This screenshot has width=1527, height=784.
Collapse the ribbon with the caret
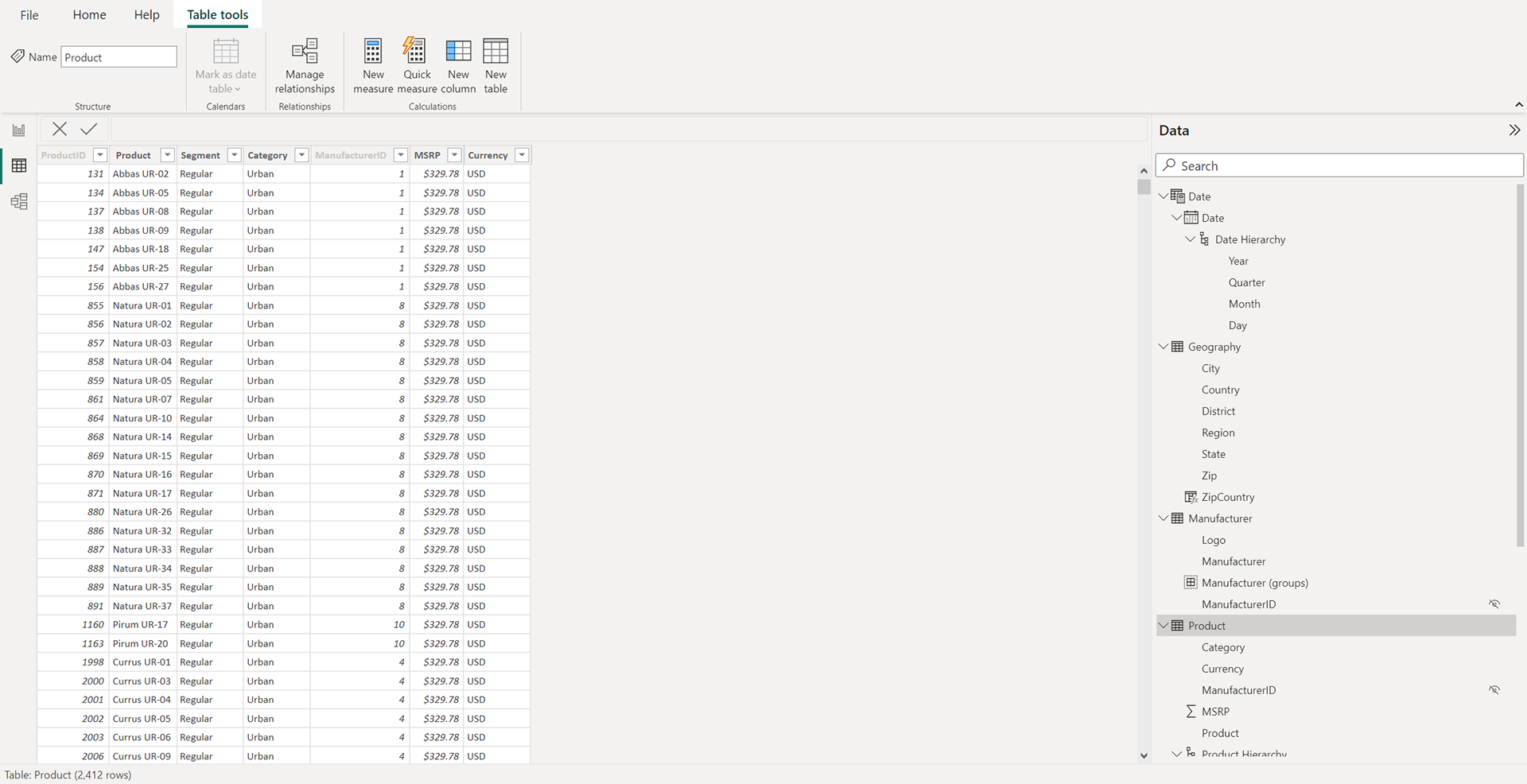coord(1518,105)
